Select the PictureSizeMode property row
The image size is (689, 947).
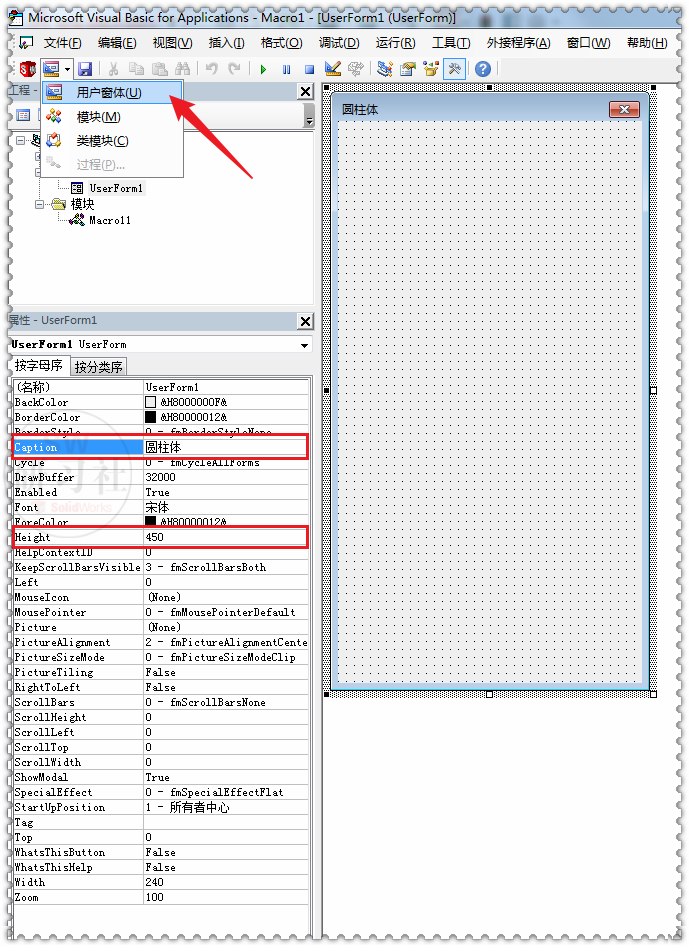point(161,657)
